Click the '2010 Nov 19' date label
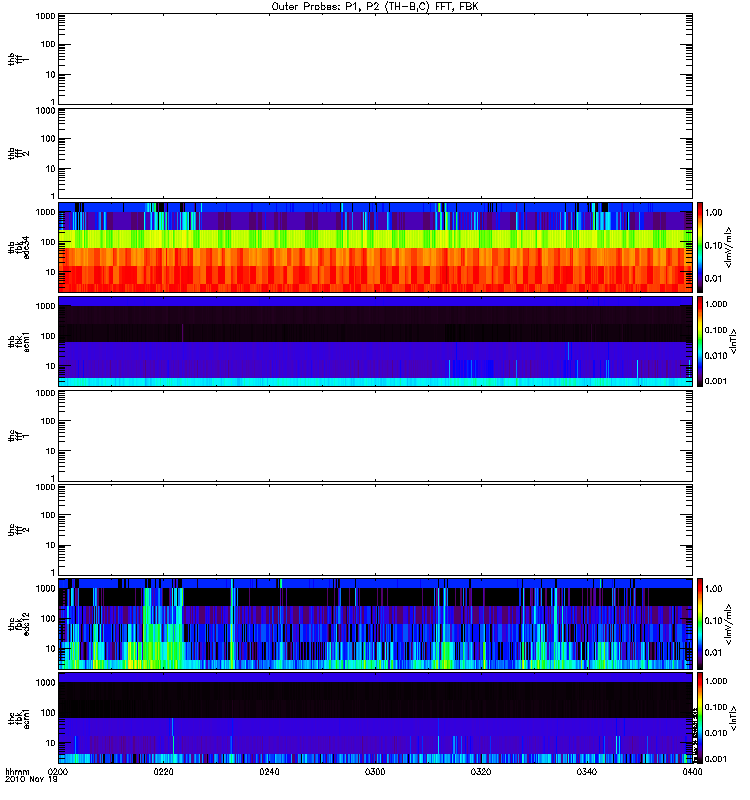This screenshot has width=750, height=800. 31,779
